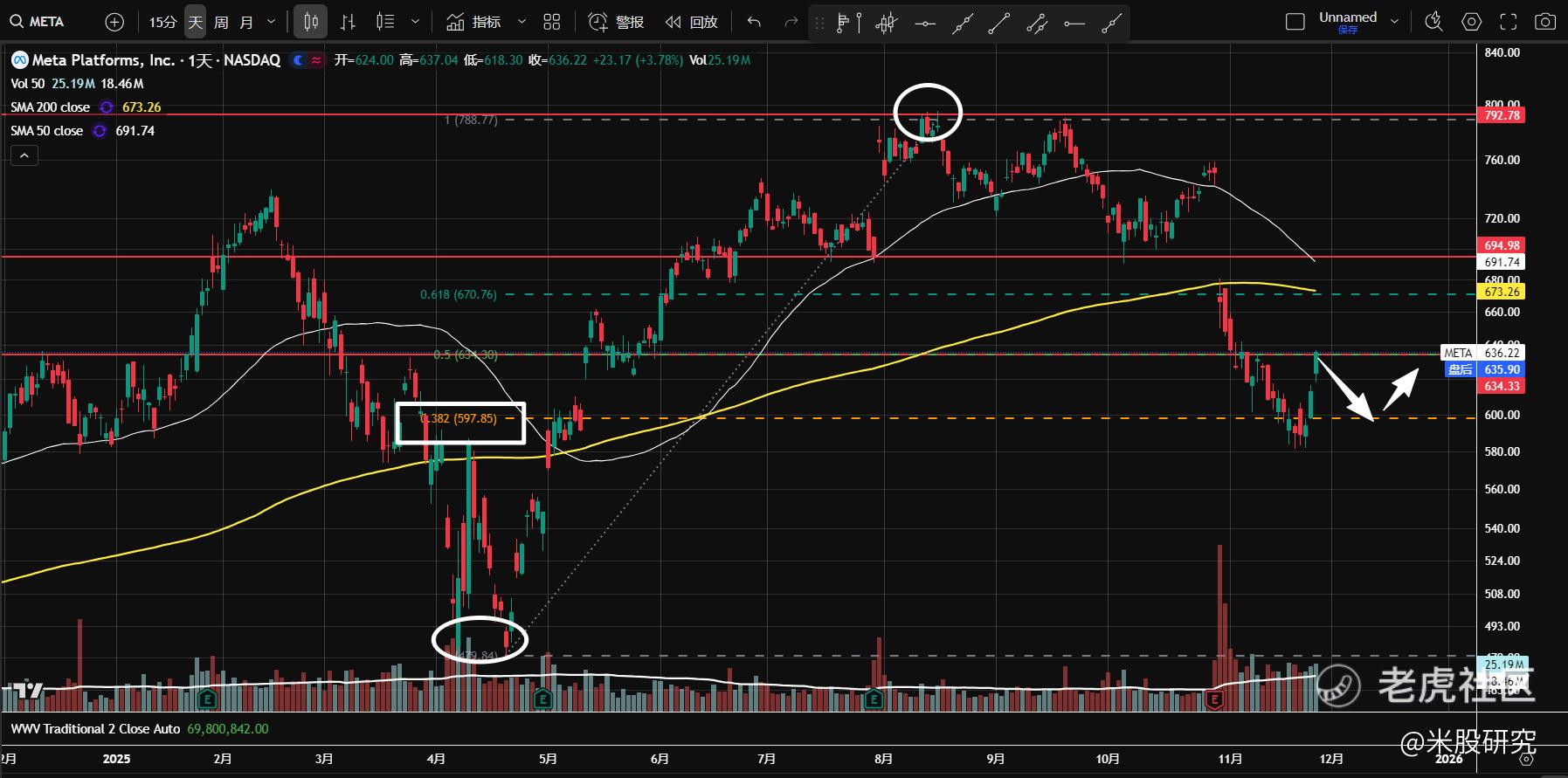The image size is (1568, 778).
Task: Switch to the 15分 timeframe
Action: coord(162,22)
